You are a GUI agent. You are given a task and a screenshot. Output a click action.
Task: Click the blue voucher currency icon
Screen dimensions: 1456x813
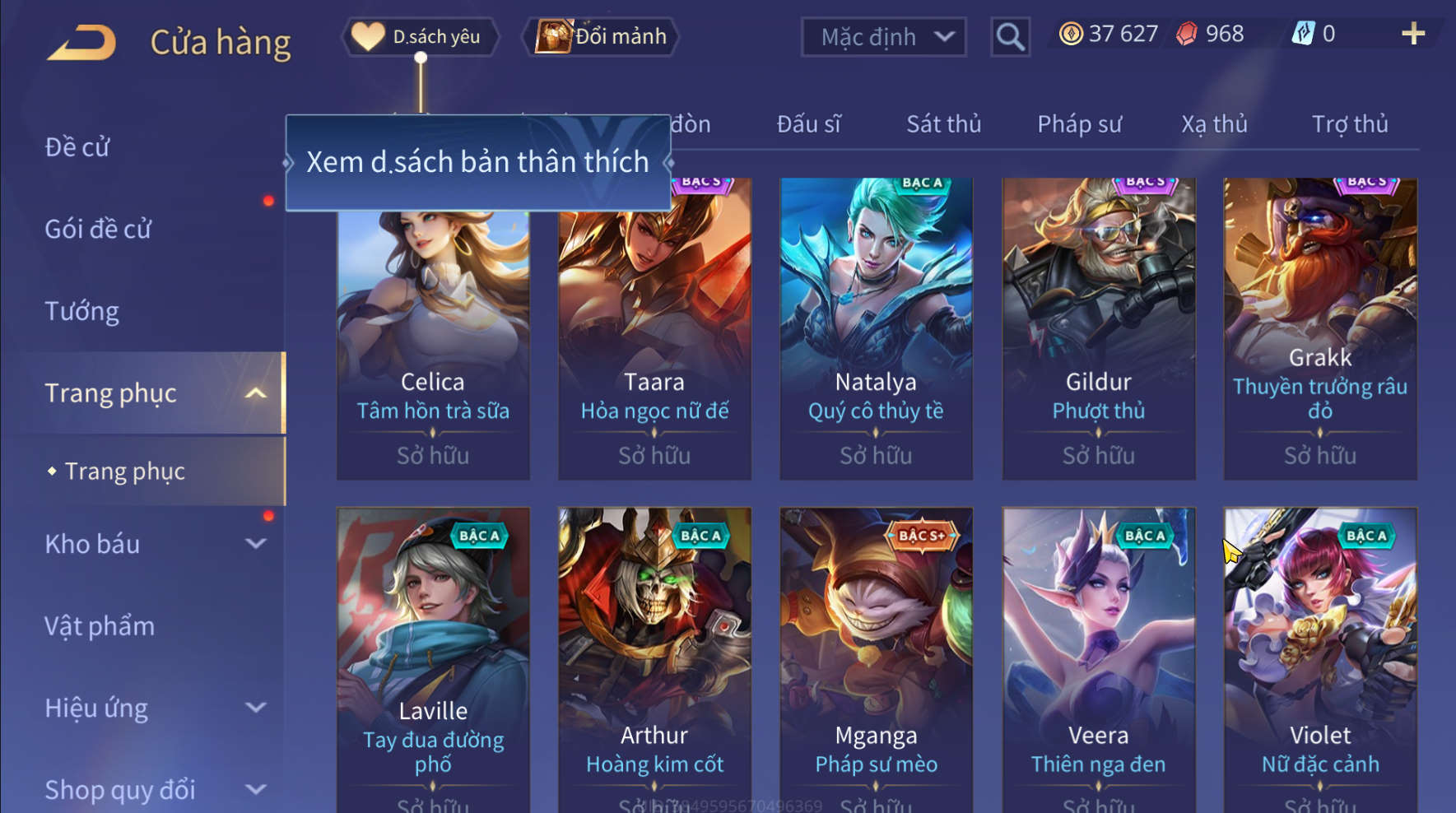click(1303, 34)
